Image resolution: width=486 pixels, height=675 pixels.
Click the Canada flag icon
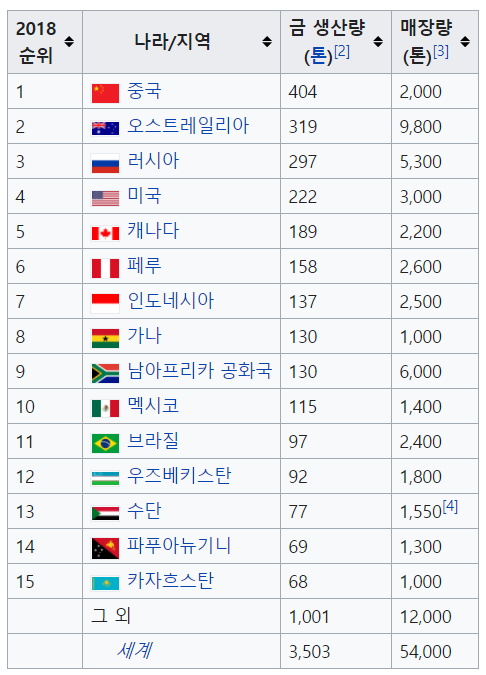pyautogui.click(x=105, y=233)
